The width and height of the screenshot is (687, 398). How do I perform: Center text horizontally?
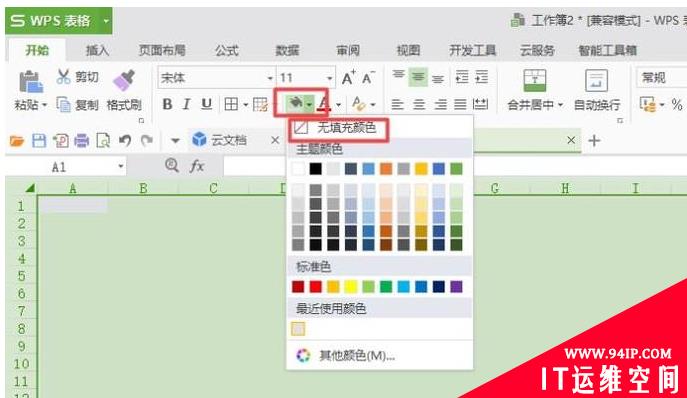pyautogui.click(x=419, y=104)
